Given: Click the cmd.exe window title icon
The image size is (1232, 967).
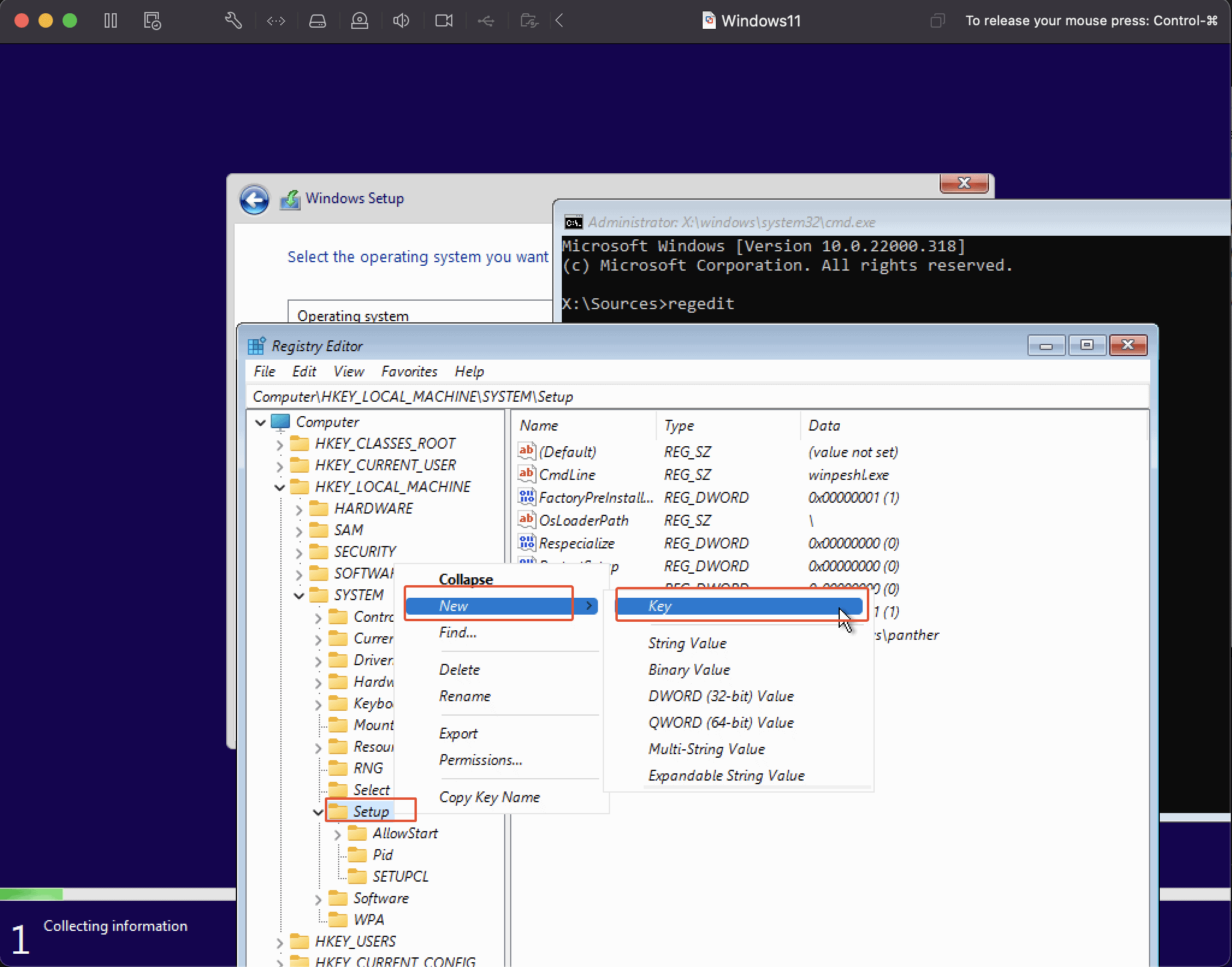Looking at the screenshot, I should (573, 223).
